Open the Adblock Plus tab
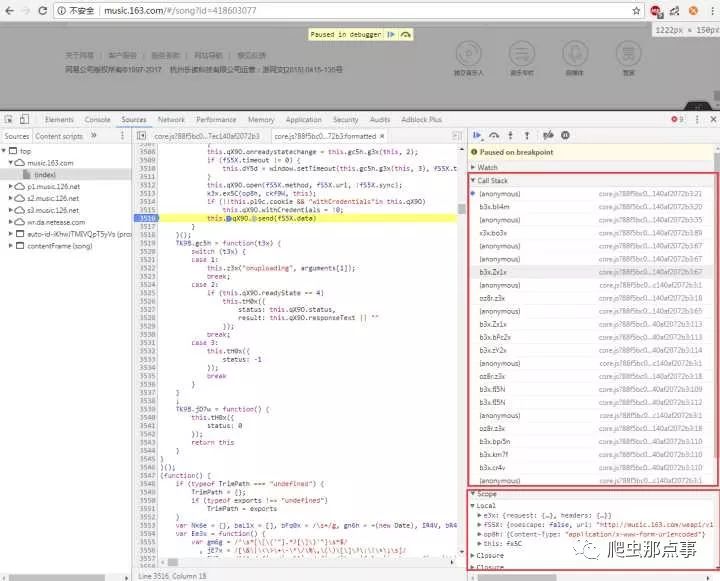 [422, 119]
